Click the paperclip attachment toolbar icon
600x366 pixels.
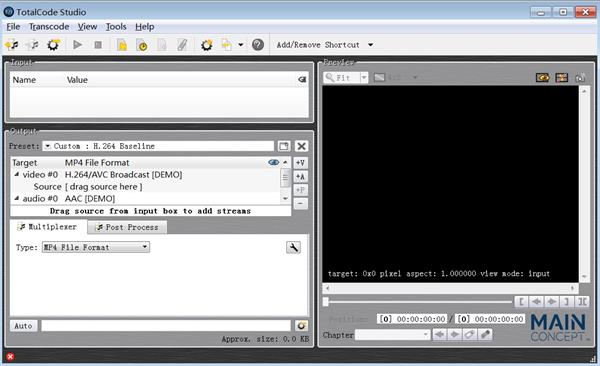182,45
